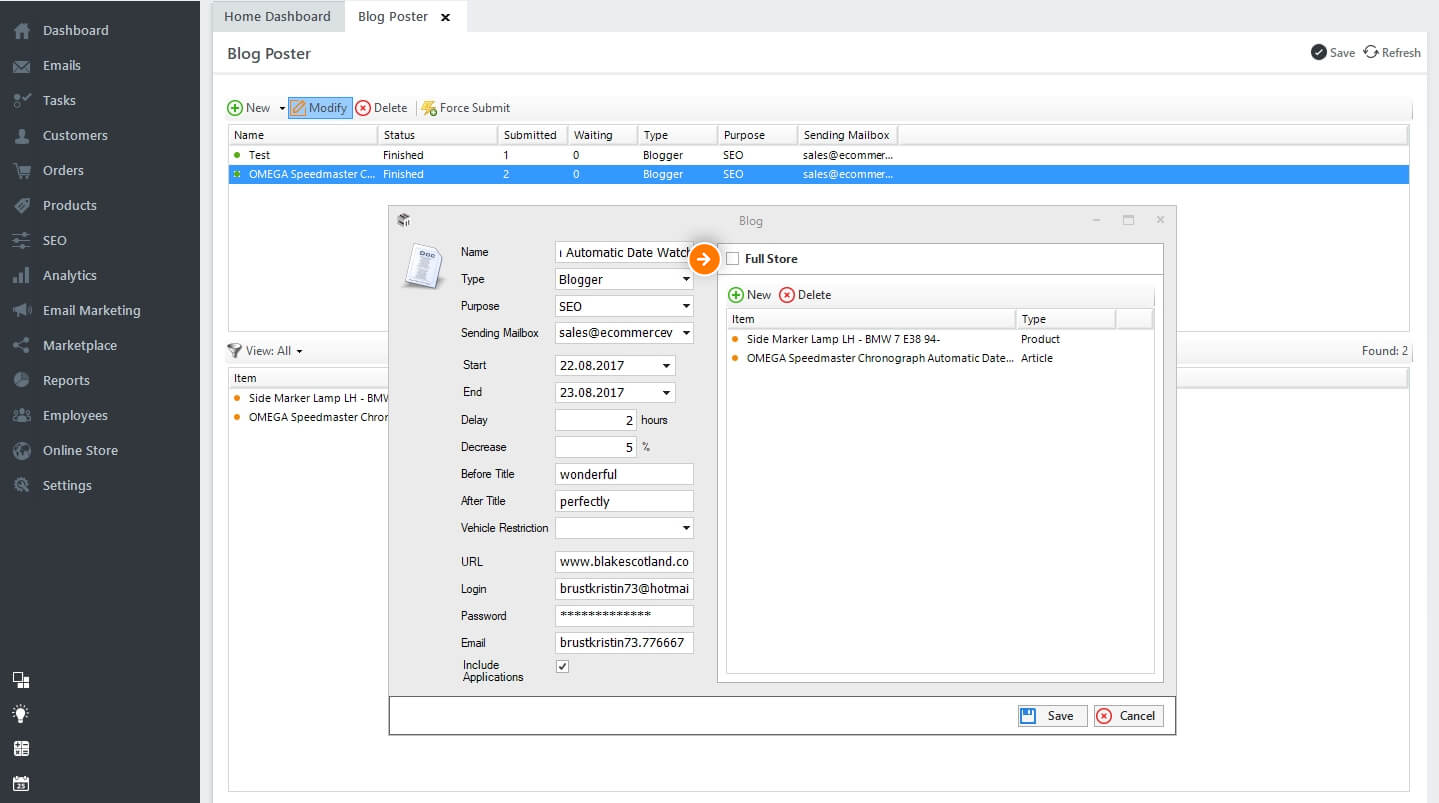This screenshot has width=1439, height=803.
Task: Click Delete above the dialog's item list
Action: (x=805, y=295)
